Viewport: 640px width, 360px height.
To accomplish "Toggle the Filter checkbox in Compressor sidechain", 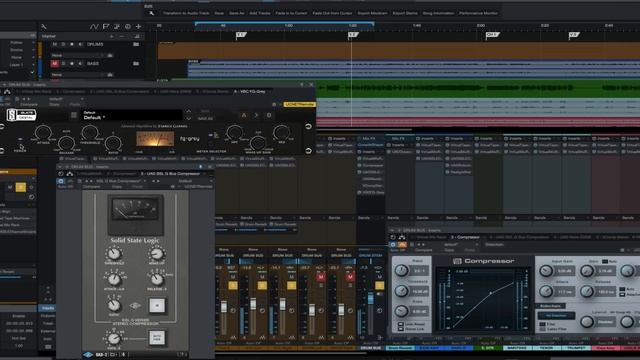I will pyautogui.click(x=542, y=324).
